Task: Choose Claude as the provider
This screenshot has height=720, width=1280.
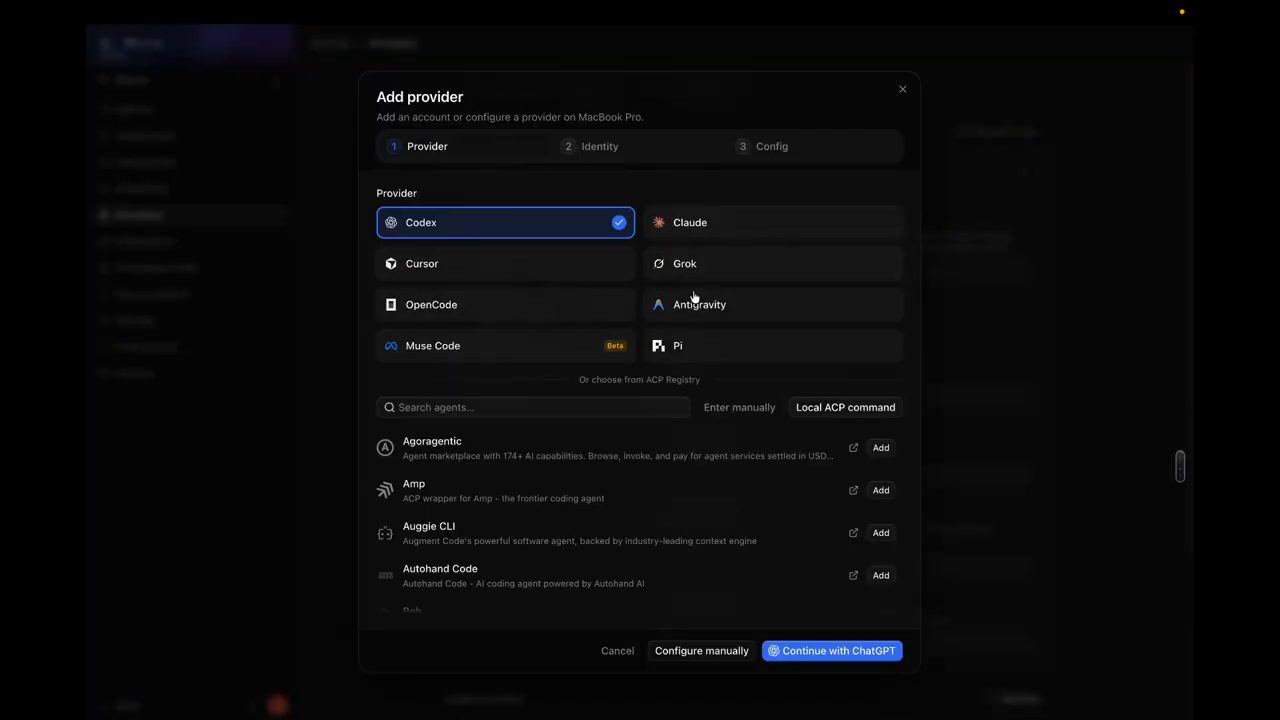Action: point(773,222)
